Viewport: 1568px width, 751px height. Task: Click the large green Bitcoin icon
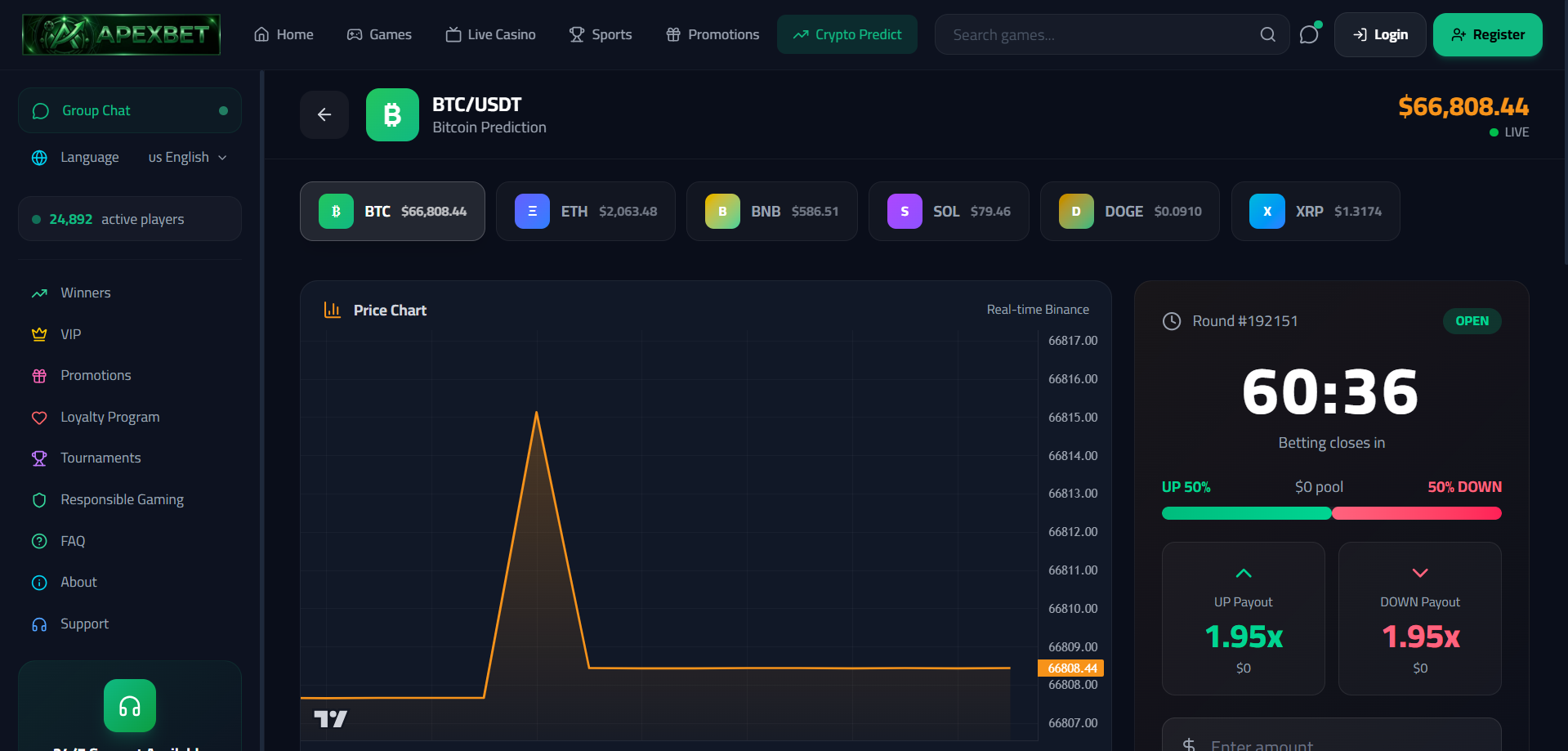(392, 114)
